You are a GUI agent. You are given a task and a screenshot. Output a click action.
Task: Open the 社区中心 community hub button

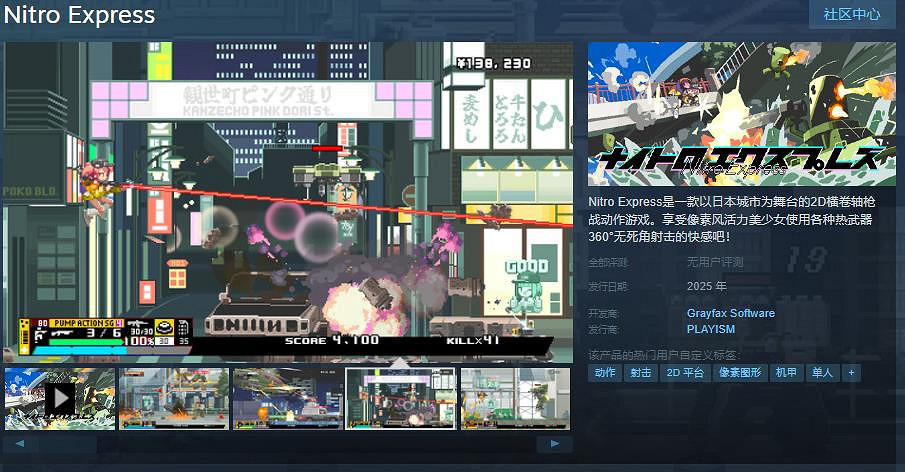pos(852,14)
